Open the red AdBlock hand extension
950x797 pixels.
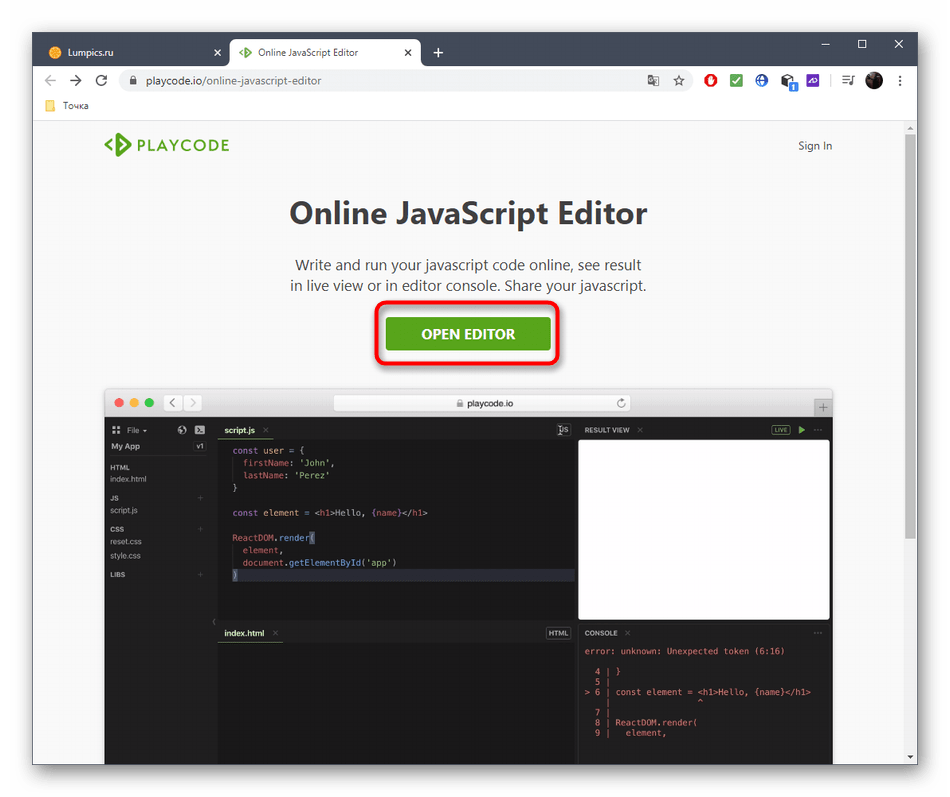[x=711, y=81]
